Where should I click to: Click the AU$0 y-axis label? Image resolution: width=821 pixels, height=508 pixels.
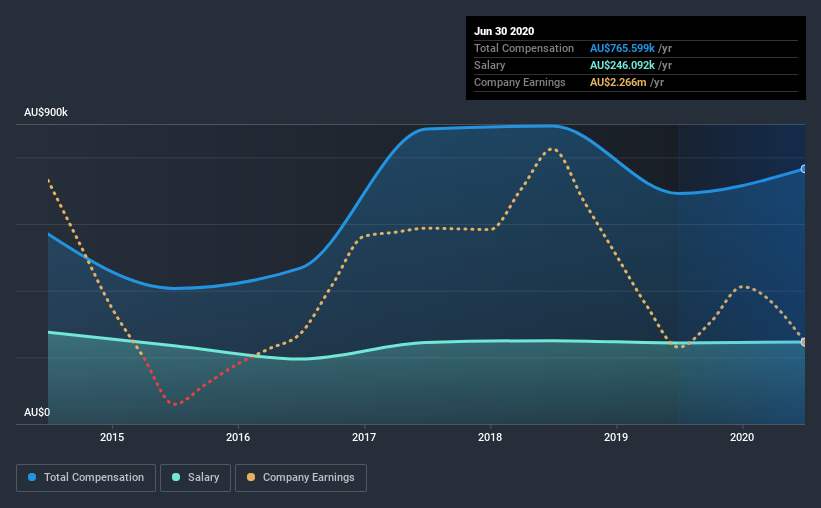37,413
